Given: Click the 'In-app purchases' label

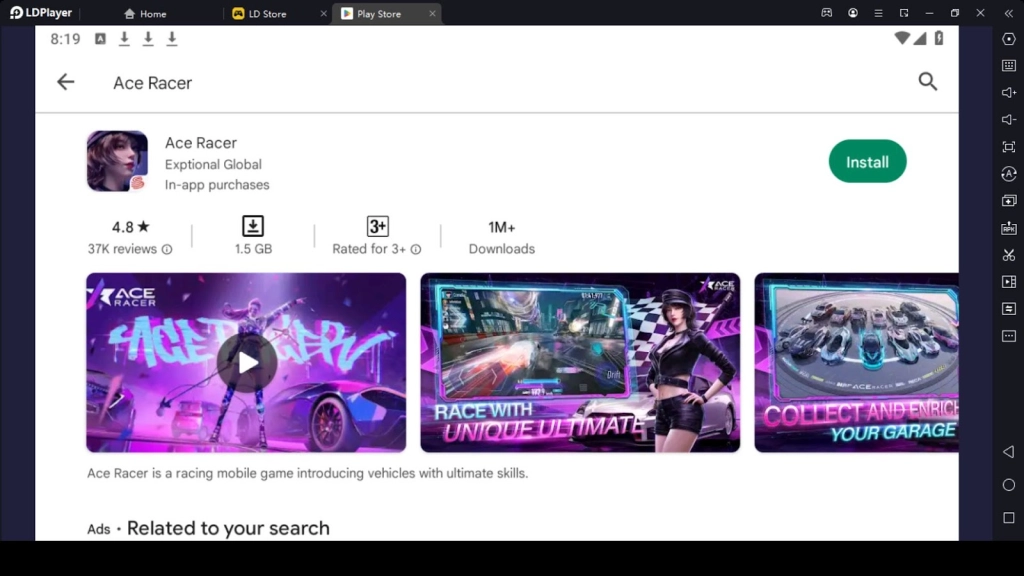Looking at the screenshot, I should [x=217, y=185].
